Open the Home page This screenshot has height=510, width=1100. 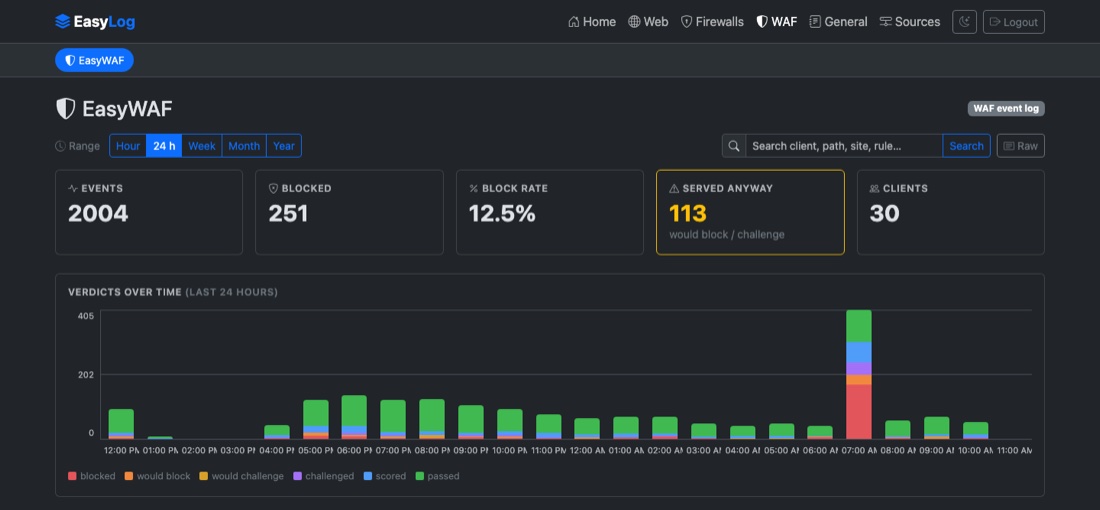(591, 22)
